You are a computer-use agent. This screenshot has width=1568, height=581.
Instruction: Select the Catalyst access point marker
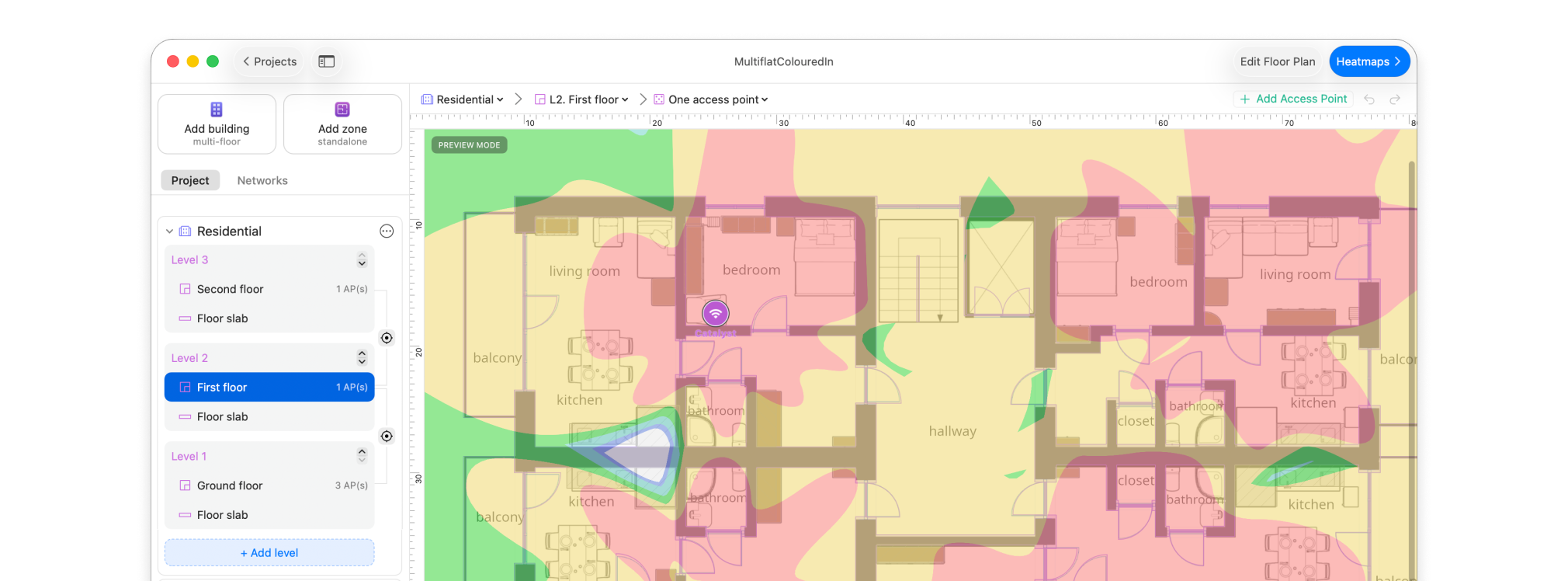pos(716,314)
